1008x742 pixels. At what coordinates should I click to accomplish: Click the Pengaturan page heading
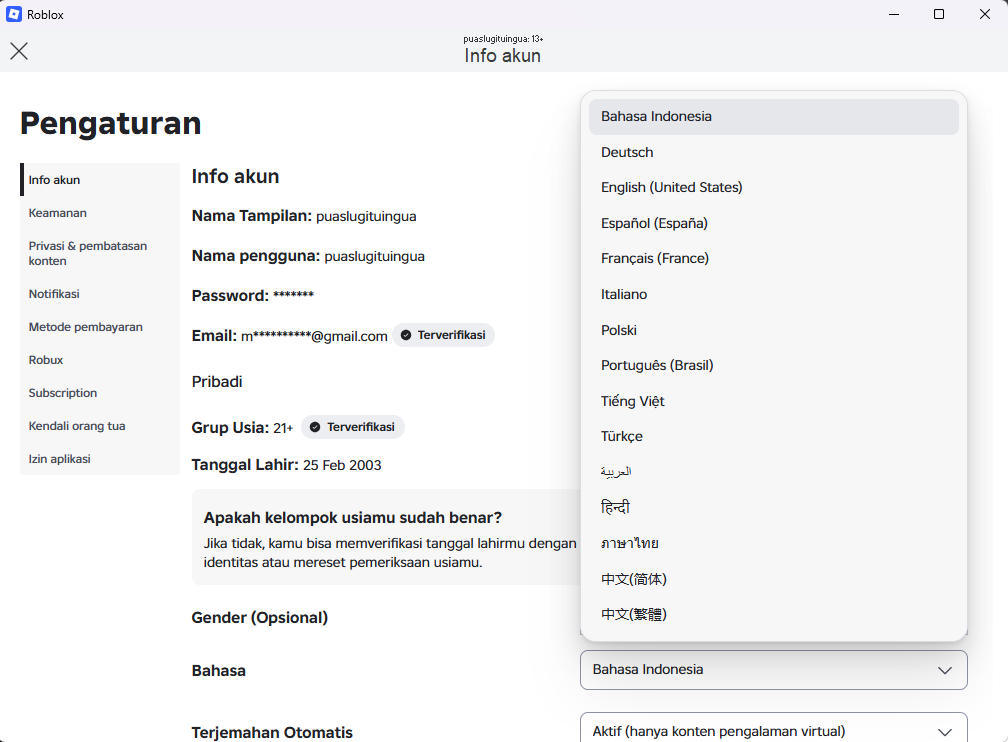(111, 123)
